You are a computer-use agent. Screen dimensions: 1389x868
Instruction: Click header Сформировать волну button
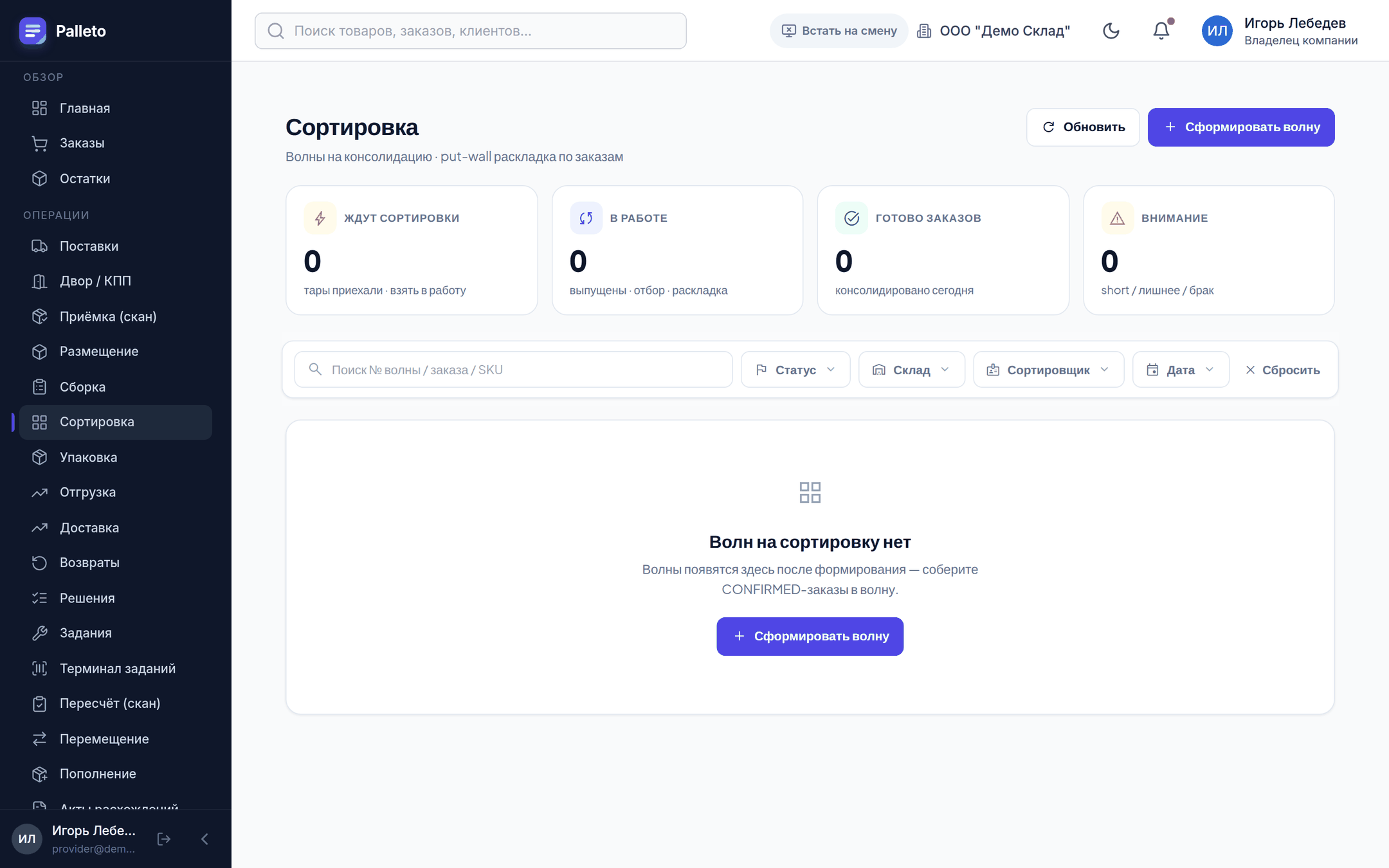click(1241, 127)
